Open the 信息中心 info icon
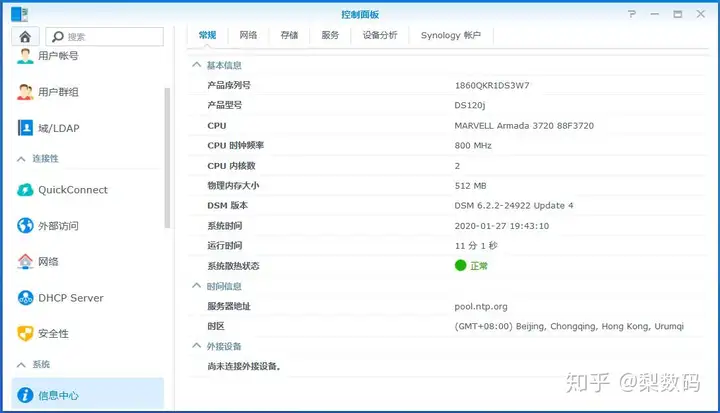Viewport: 720px width, 413px height. tap(25, 395)
